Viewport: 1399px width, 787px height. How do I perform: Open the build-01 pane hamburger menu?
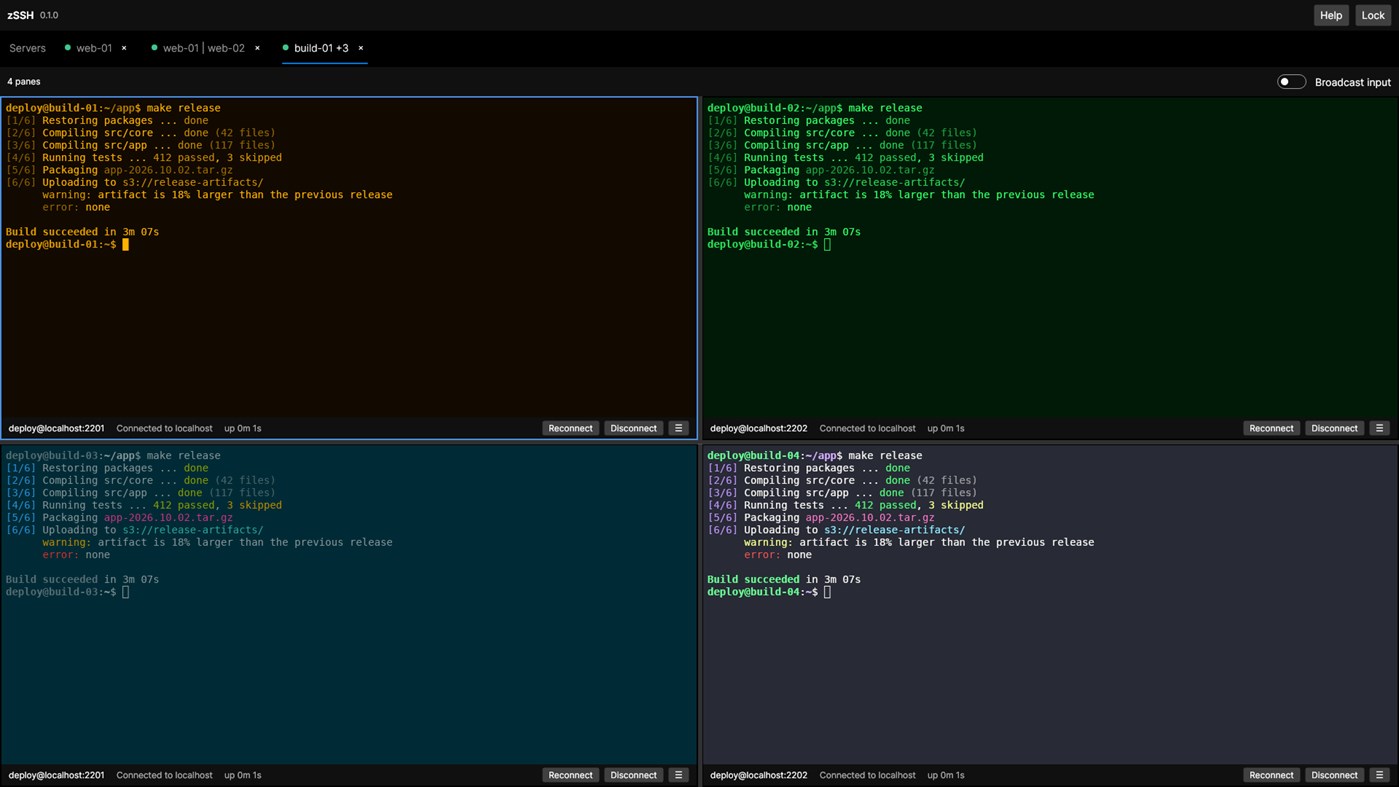point(679,428)
